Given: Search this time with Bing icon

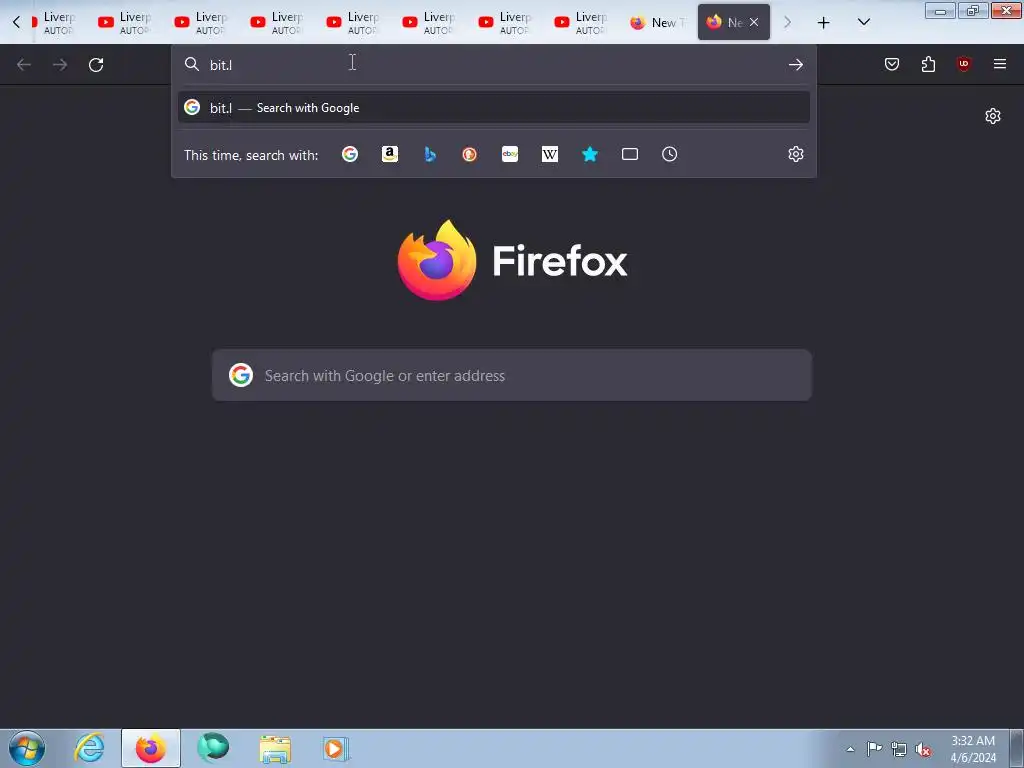Looking at the screenshot, I should (x=430, y=154).
